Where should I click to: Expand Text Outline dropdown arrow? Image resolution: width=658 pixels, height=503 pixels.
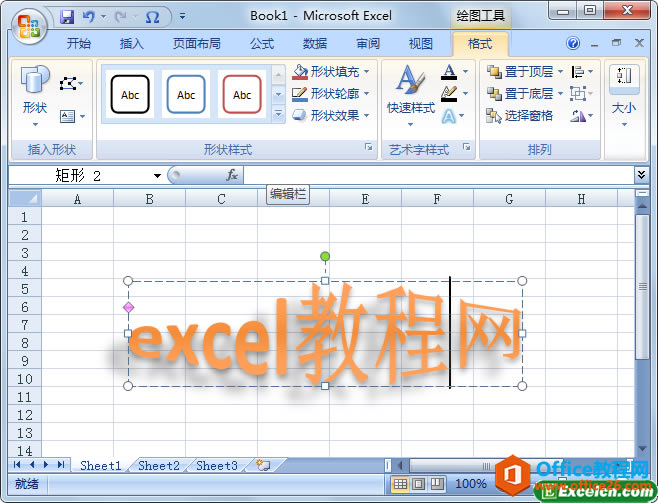[465, 94]
